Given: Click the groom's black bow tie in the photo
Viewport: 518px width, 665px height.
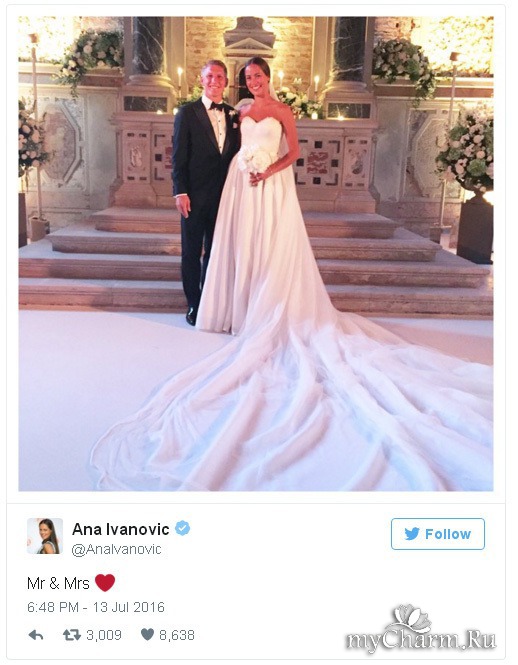Looking at the screenshot, I should (217, 106).
